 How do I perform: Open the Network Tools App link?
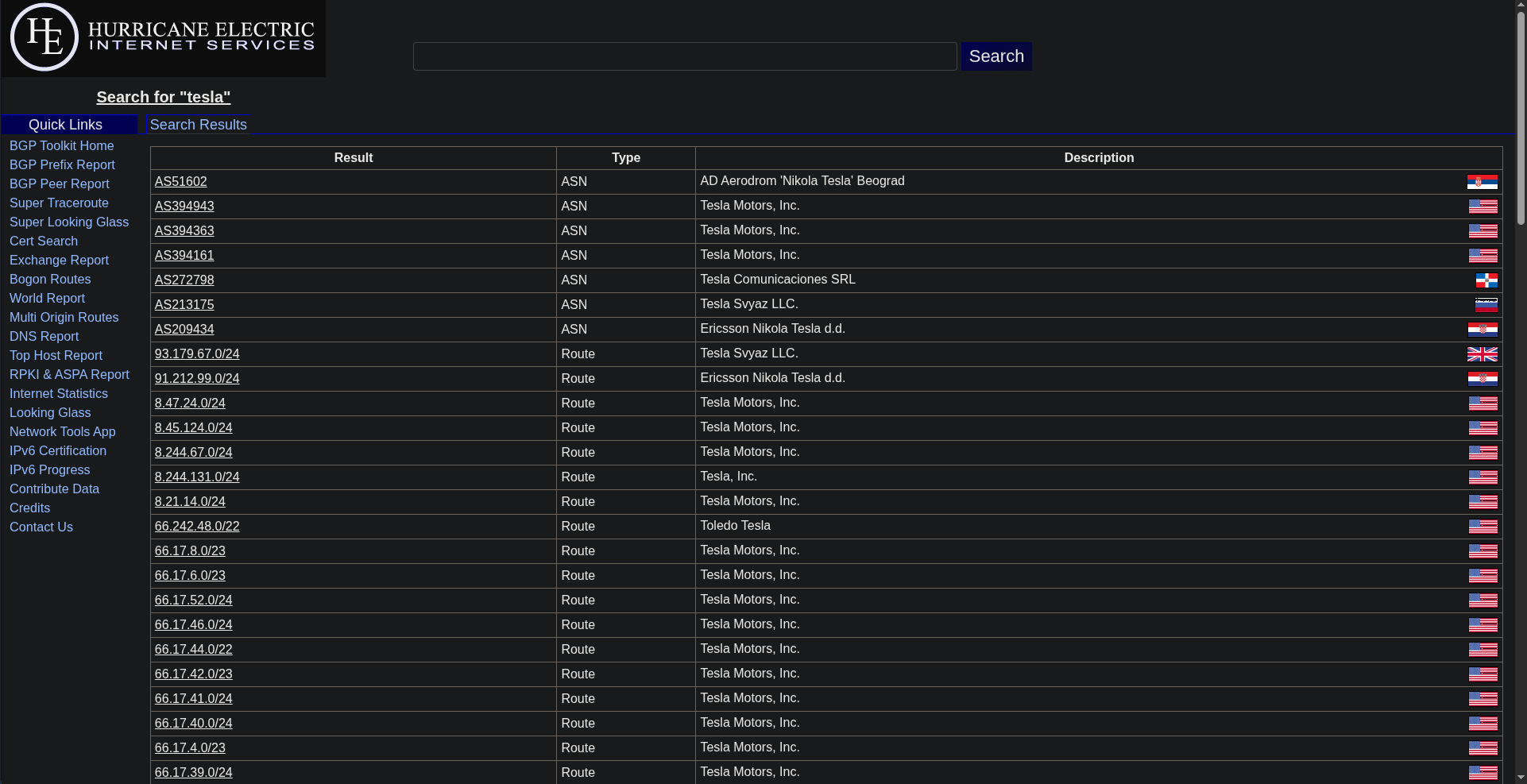pyautogui.click(x=63, y=432)
